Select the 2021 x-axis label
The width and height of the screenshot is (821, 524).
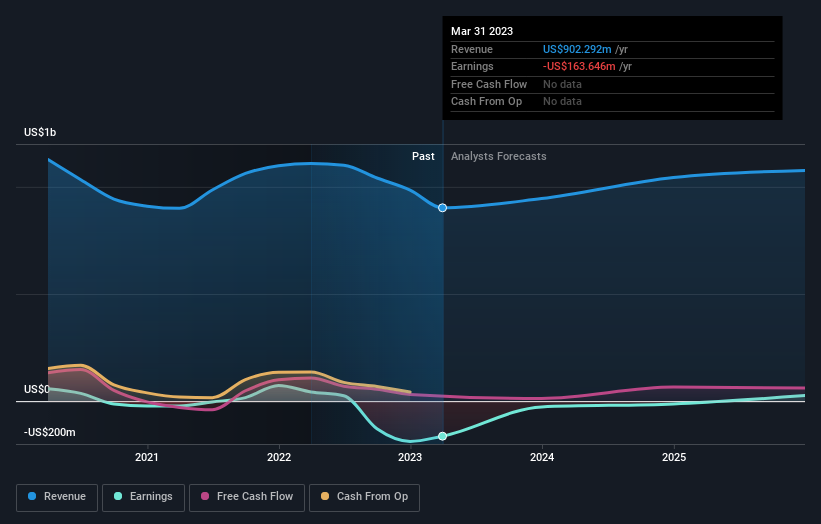click(x=147, y=457)
